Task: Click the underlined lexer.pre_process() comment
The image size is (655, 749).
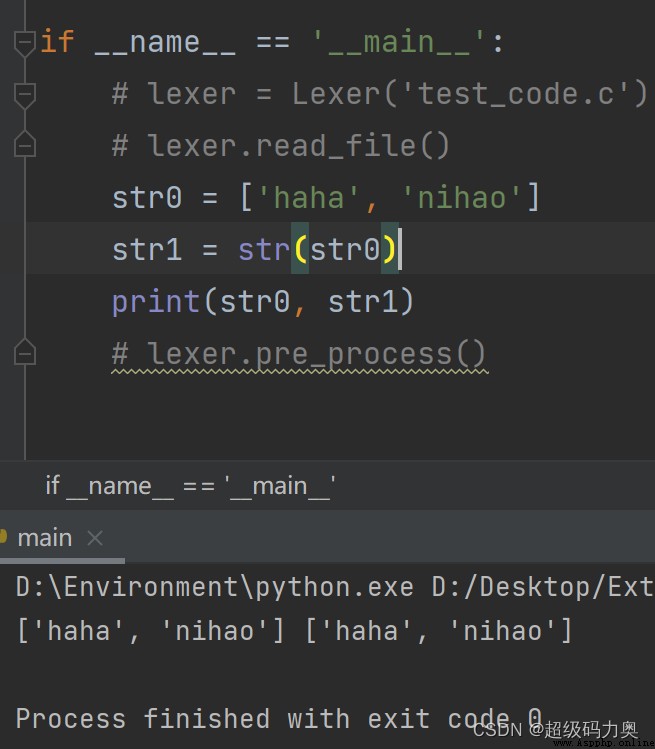Action: point(299,354)
